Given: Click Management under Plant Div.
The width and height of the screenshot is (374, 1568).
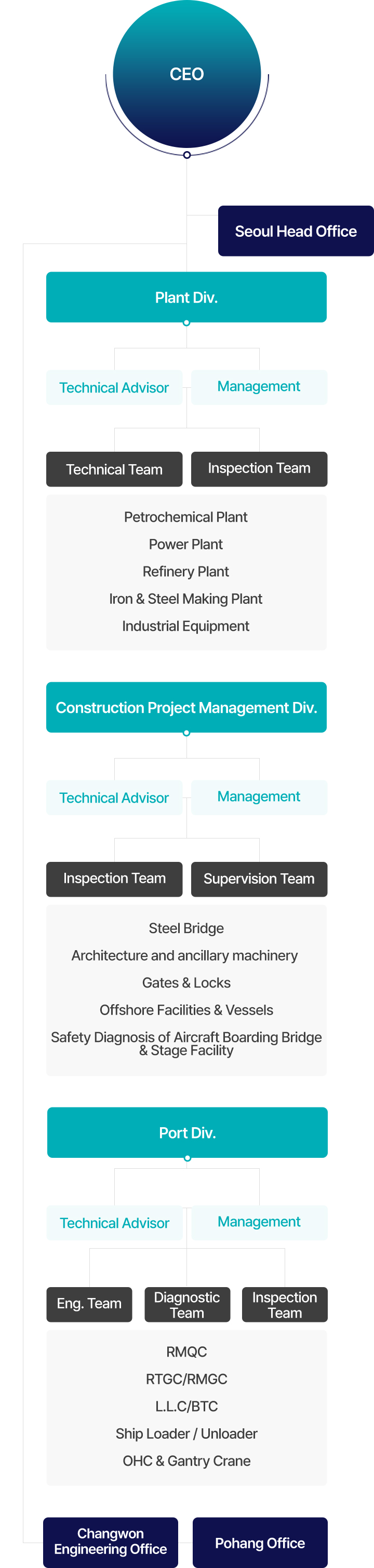Looking at the screenshot, I should [x=260, y=387].
